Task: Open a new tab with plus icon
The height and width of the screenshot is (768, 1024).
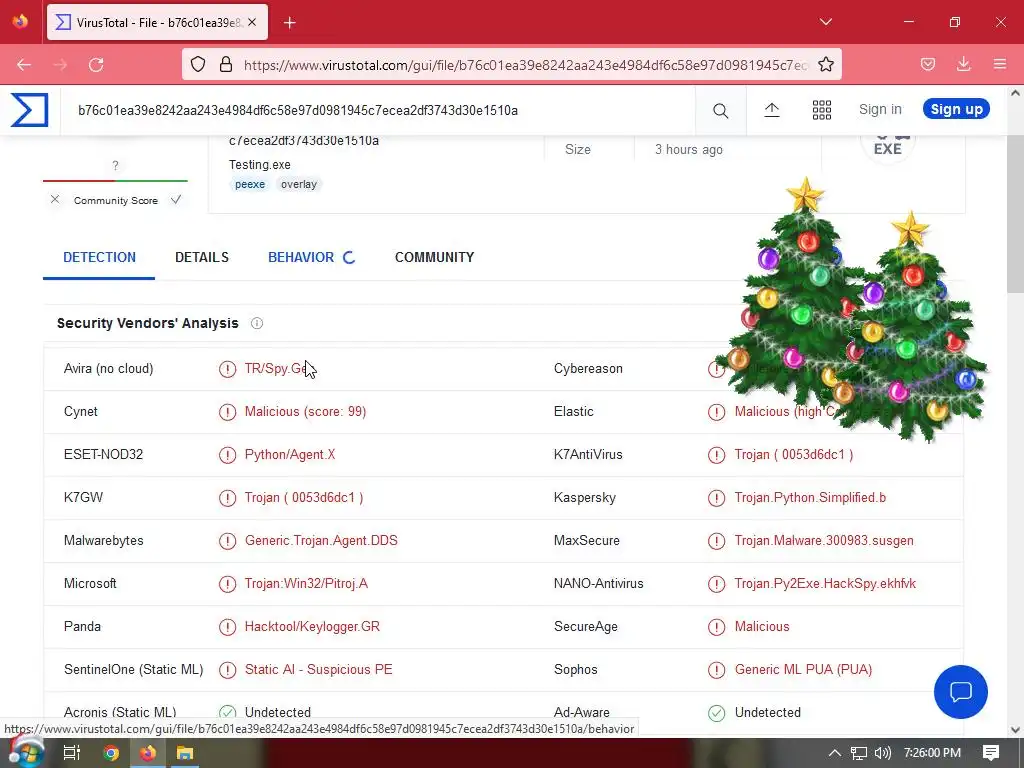Action: point(290,23)
